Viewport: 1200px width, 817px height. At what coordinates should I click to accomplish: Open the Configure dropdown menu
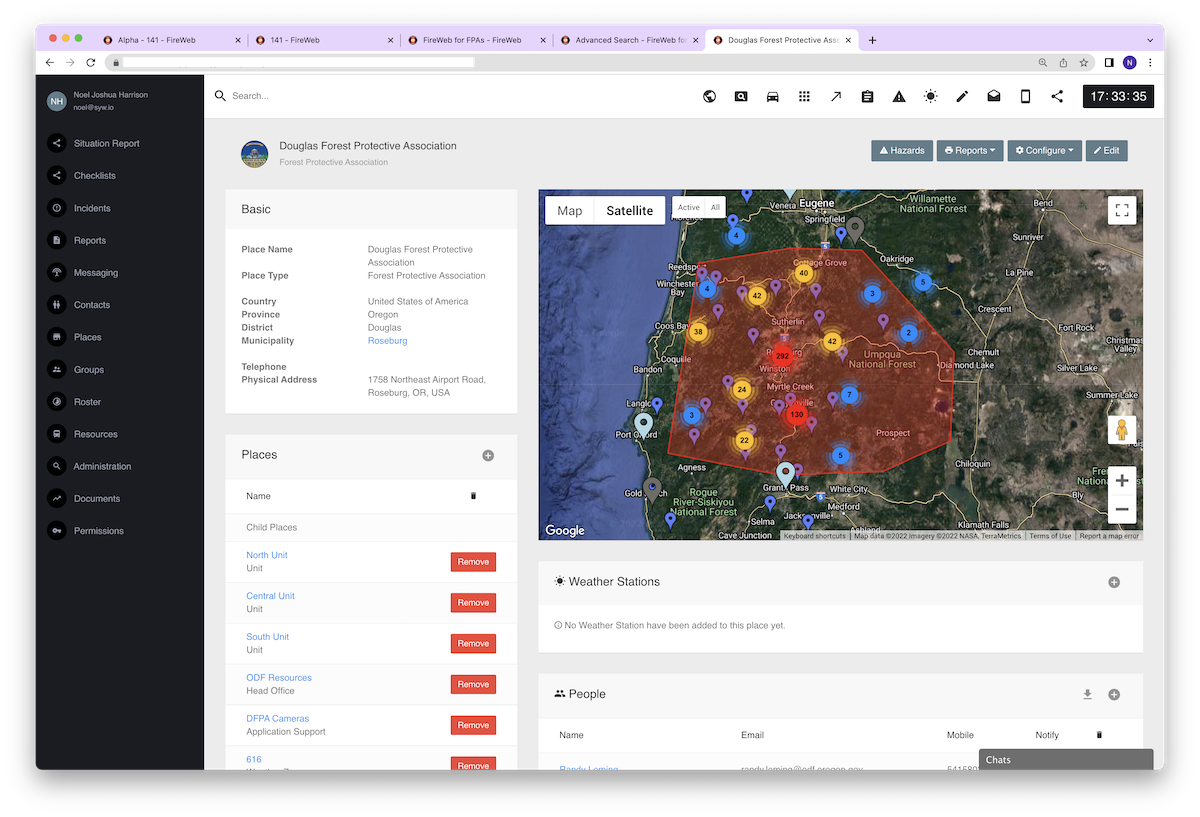(x=1044, y=151)
